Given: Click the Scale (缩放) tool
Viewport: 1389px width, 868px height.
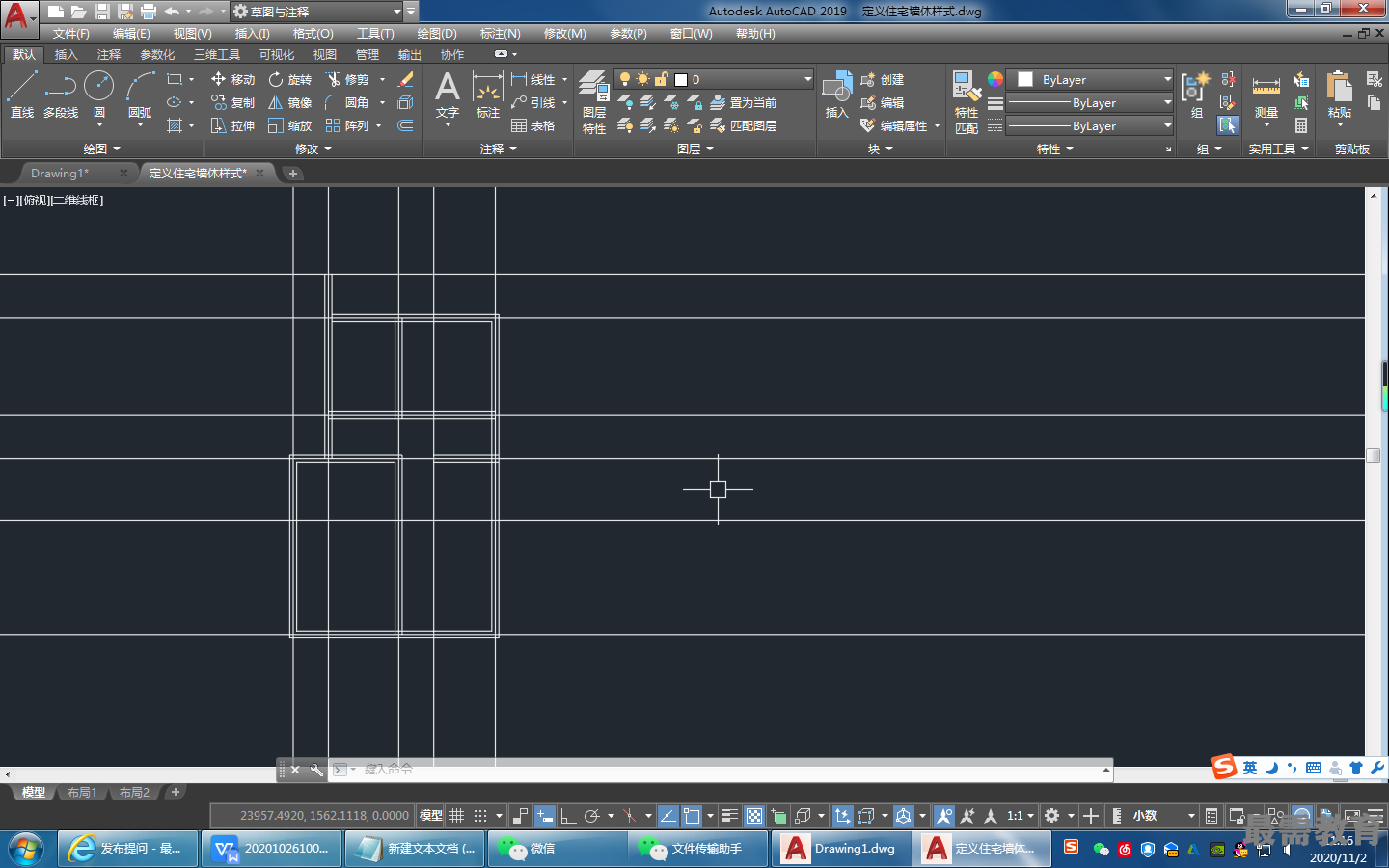Looking at the screenshot, I should (x=289, y=125).
